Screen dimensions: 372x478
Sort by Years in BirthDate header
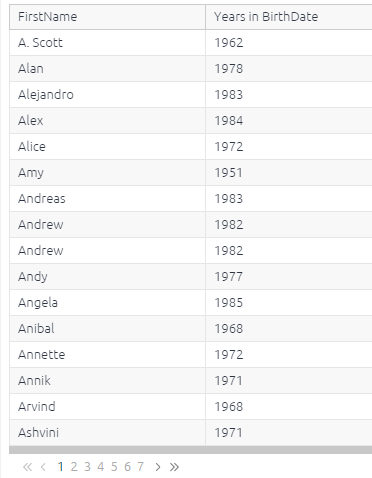tap(289, 17)
